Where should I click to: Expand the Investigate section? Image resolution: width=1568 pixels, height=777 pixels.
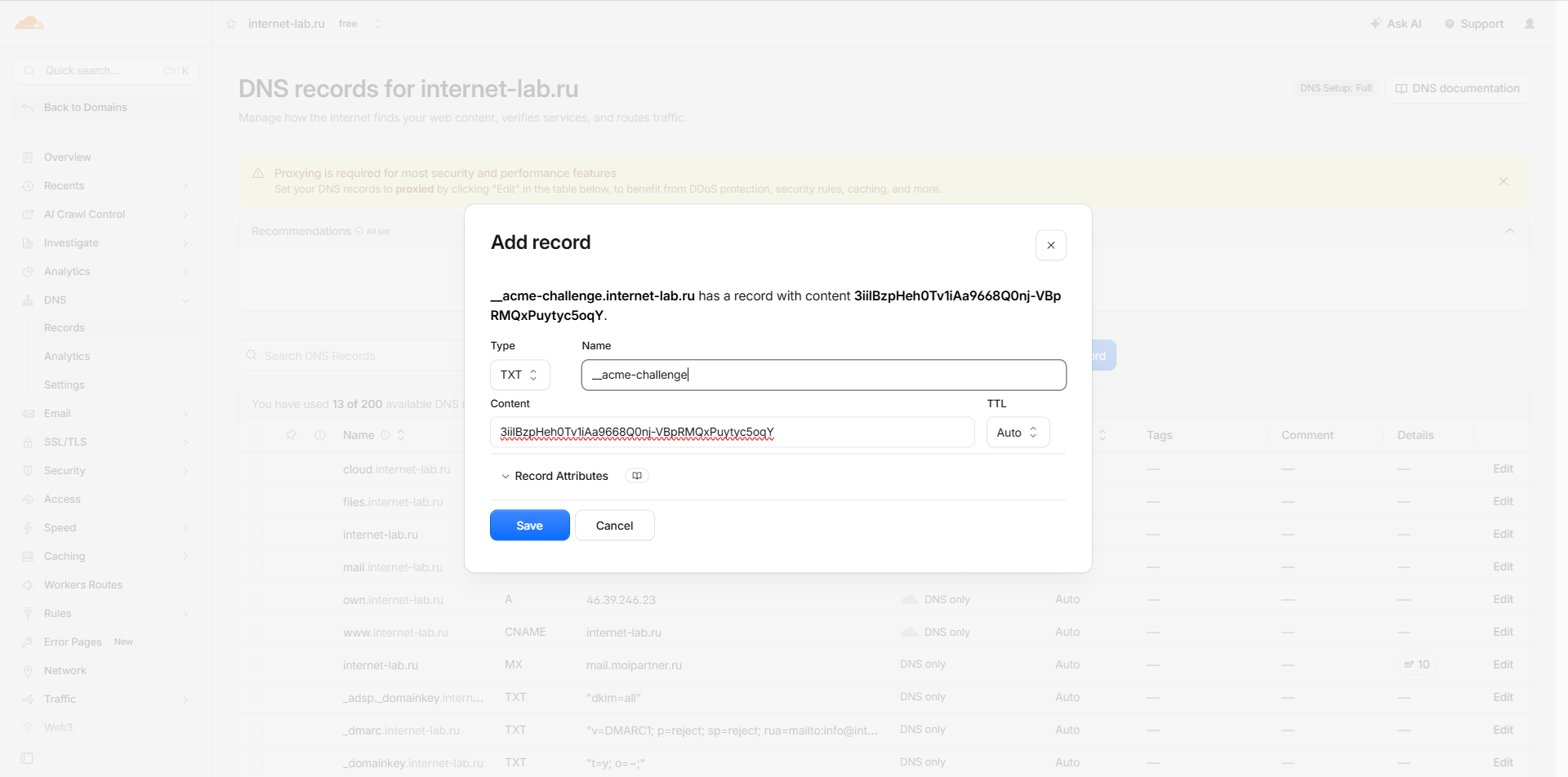pos(185,243)
